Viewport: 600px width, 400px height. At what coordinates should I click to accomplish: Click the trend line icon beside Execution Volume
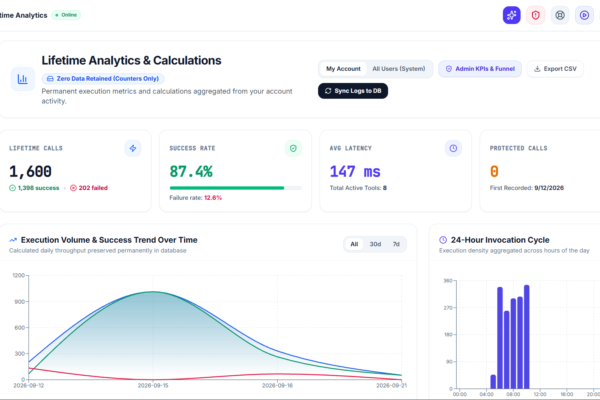coord(13,240)
